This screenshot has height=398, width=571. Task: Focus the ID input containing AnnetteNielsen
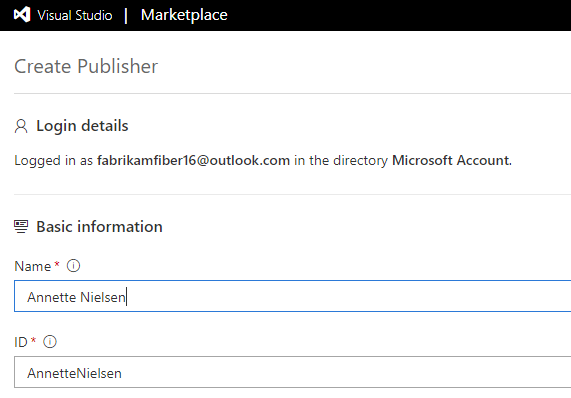tap(292, 372)
